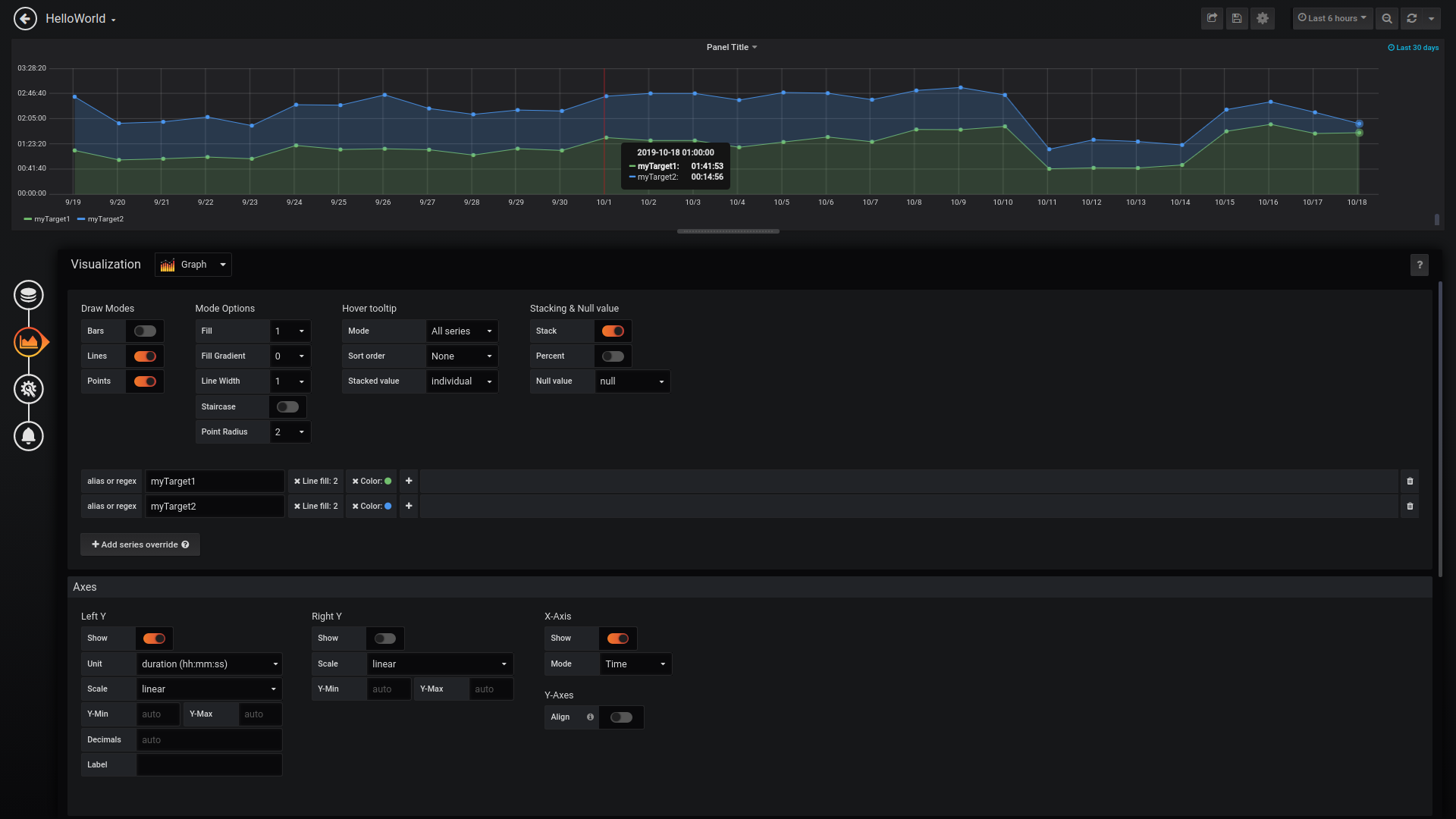The height and width of the screenshot is (819, 1456).
Task: Open the Alert bell sidebar icon
Action: coord(29,436)
